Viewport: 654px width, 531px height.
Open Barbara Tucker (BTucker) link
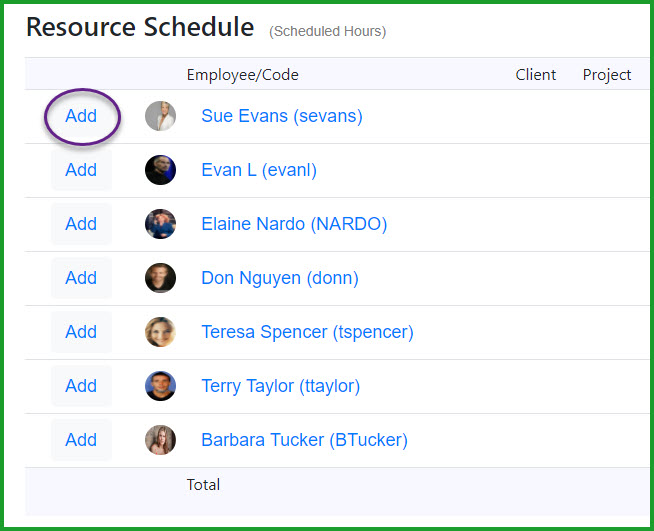coord(304,440)
